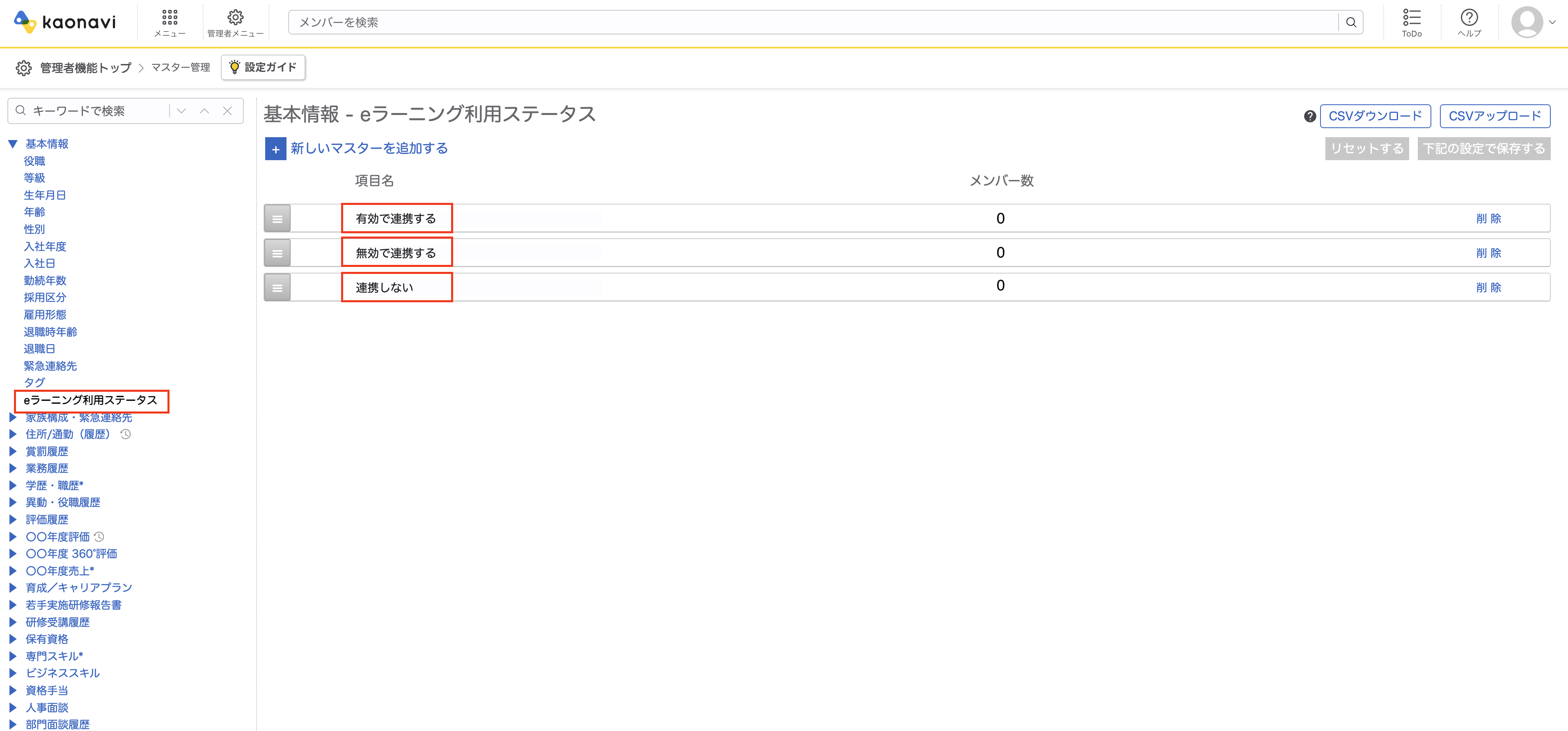
Task: Click the 連携しない item name
Action: 385,287
